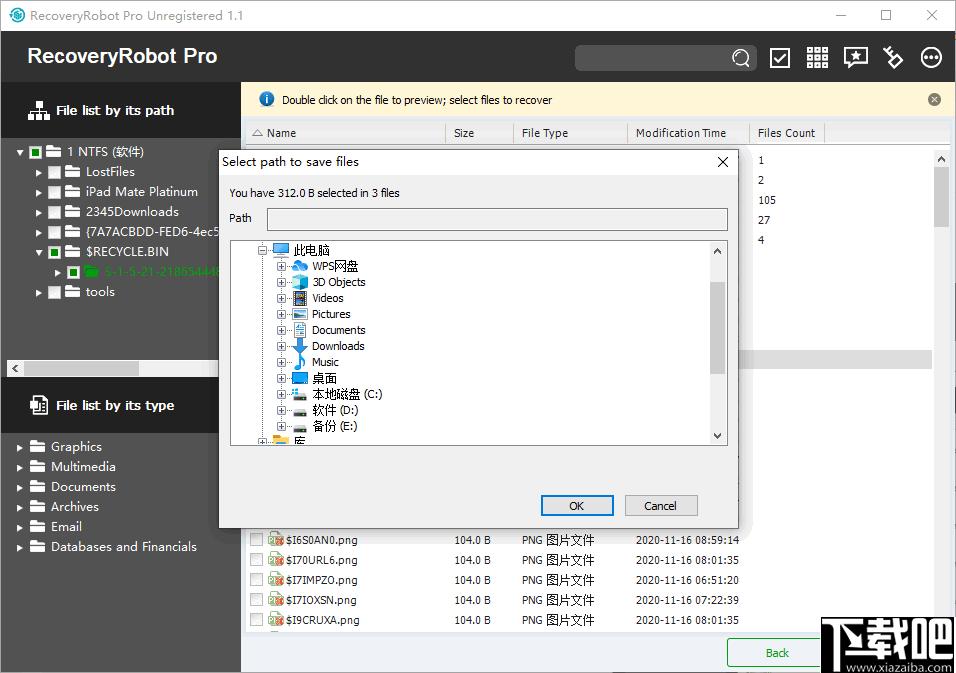Click the select-all checkmark toolbar icon

point(780,58)
